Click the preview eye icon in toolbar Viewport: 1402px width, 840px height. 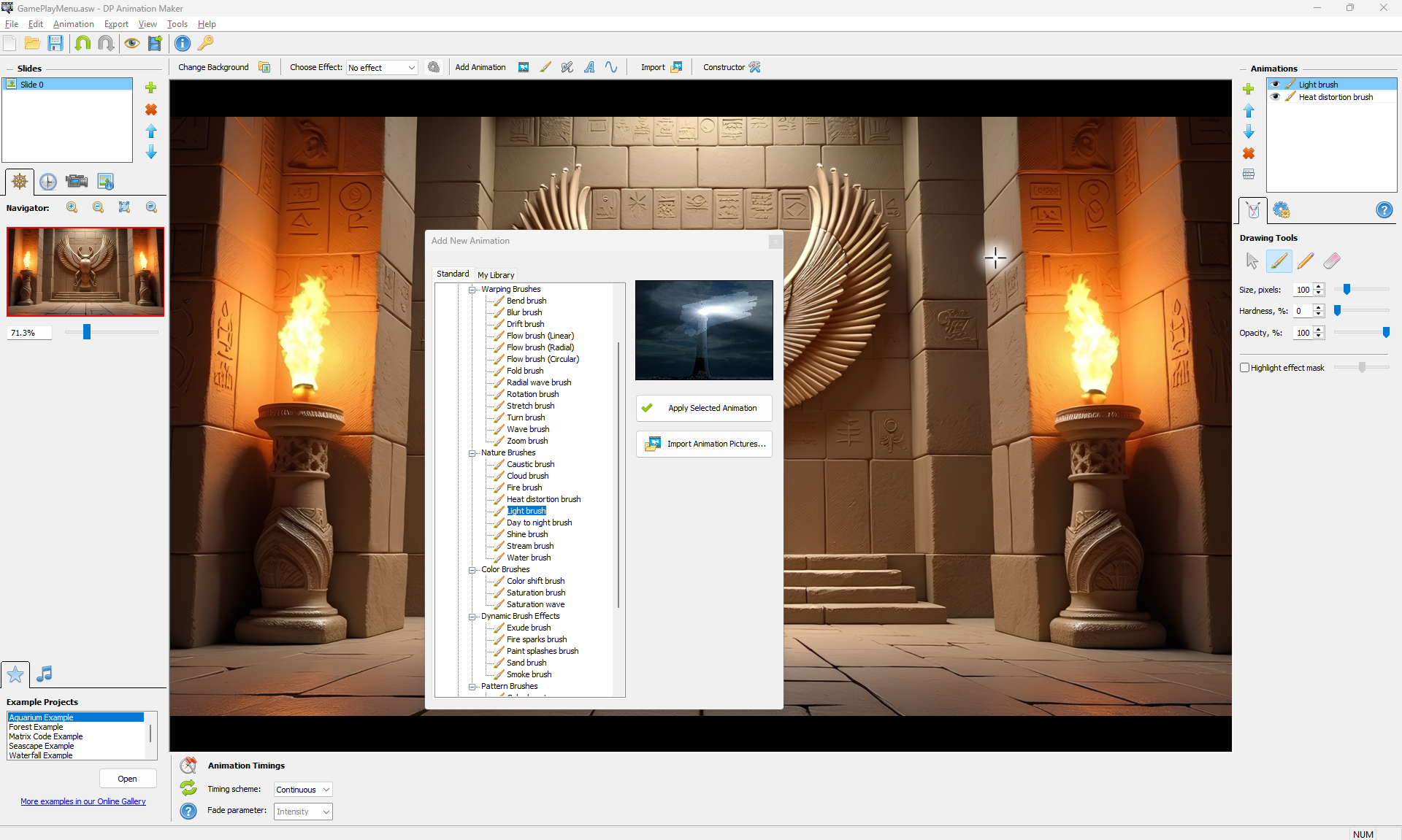click(x=131, y=43)
